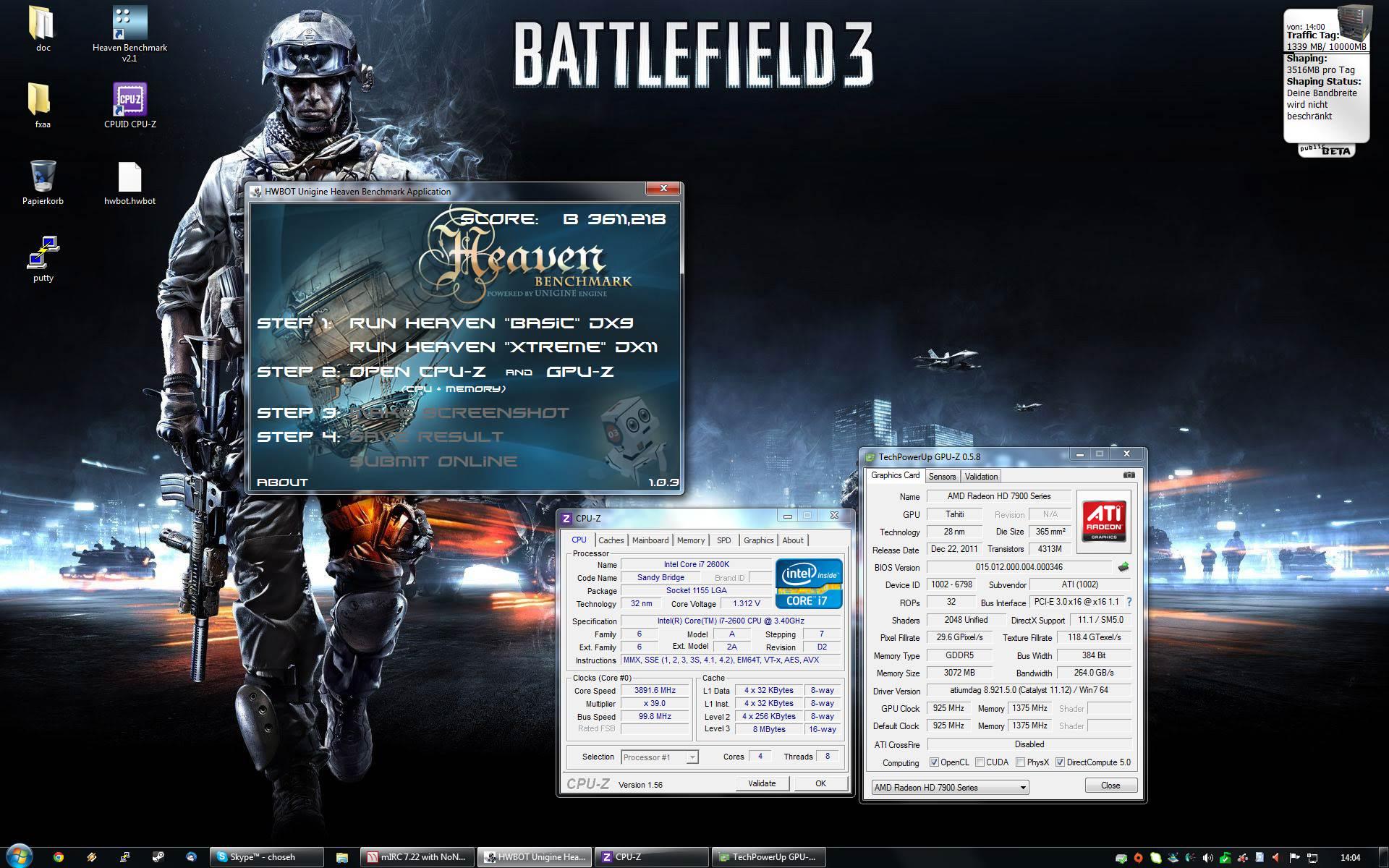Switch to the Mainboard tab in CPU-Z
Viewport: 1389px width, 868px height.
point(650,540)
